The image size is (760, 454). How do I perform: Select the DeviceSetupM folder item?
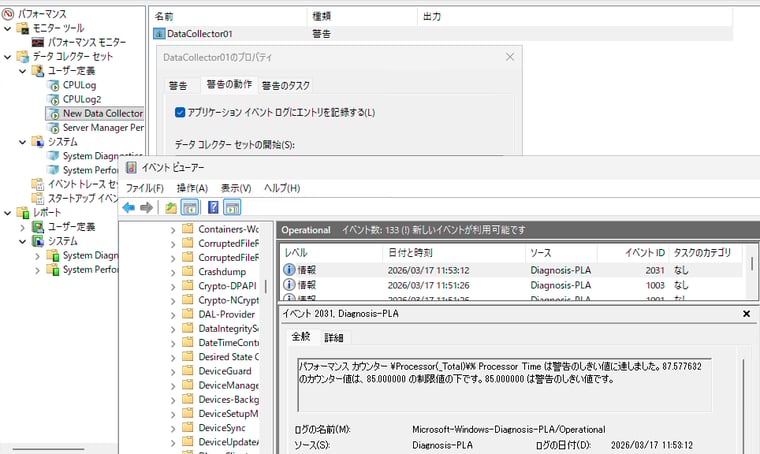coord(228,413)
